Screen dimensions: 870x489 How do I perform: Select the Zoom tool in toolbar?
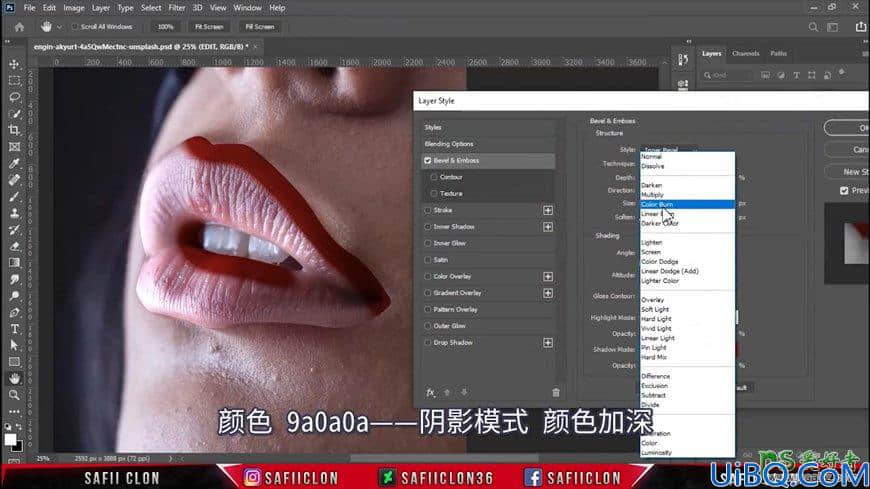[14, 395]
